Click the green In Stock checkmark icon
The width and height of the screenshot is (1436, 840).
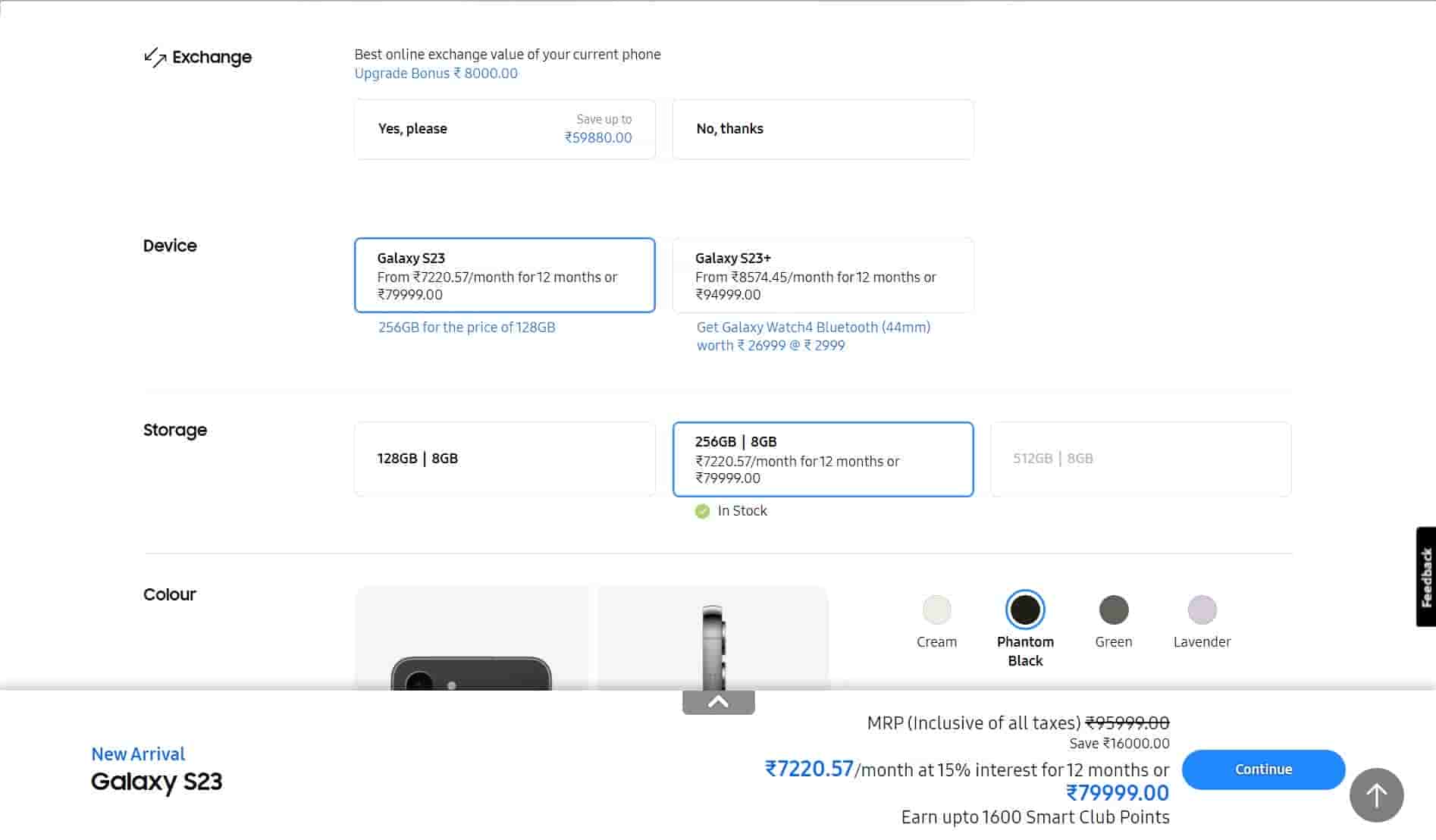click(702, 511)
